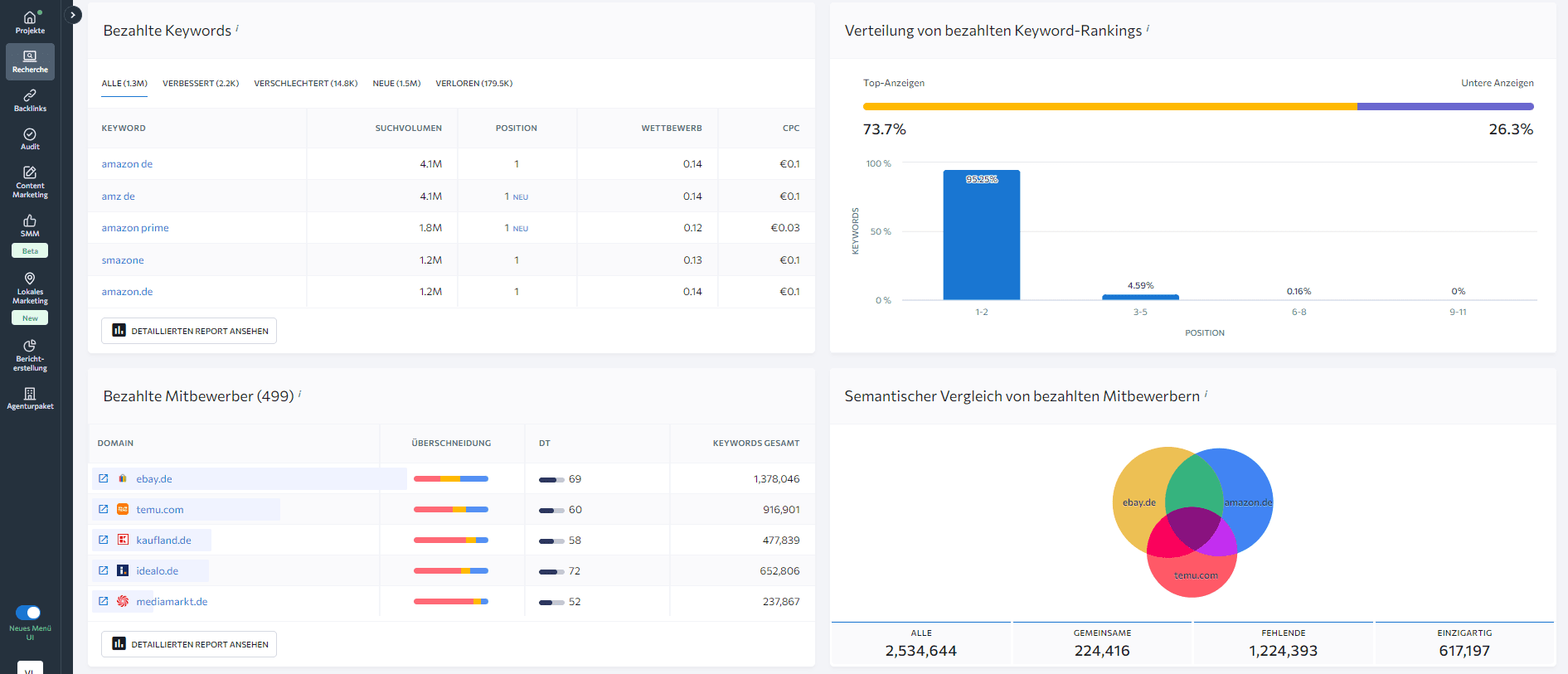Open the amazon de keyword link
Viewport: 1568px width, 674px height.
coord(127,164)
